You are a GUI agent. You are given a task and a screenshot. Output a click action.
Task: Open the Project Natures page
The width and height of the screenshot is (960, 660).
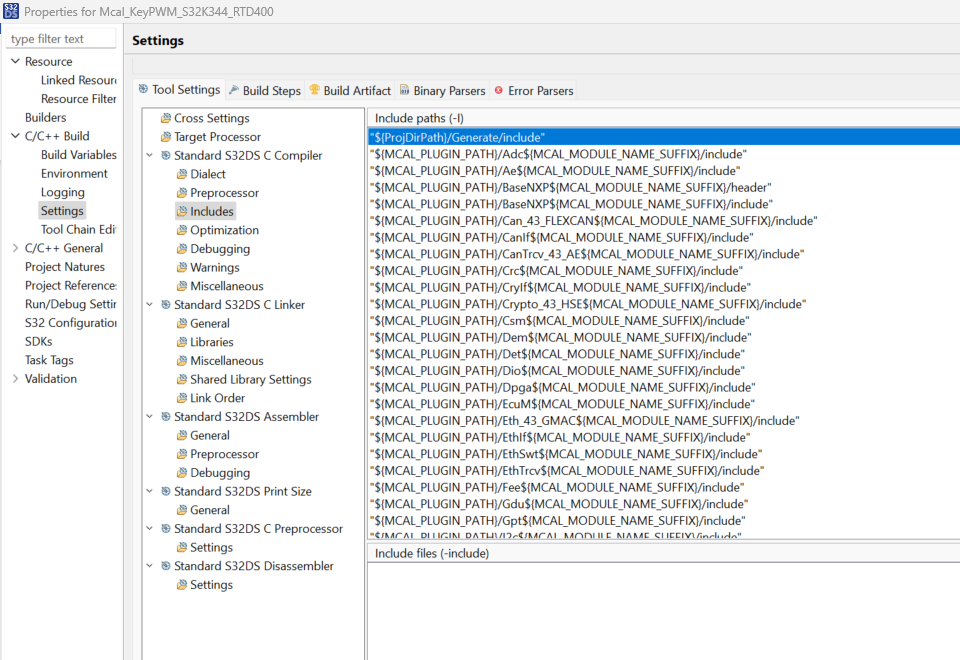[x=65, y=267]
